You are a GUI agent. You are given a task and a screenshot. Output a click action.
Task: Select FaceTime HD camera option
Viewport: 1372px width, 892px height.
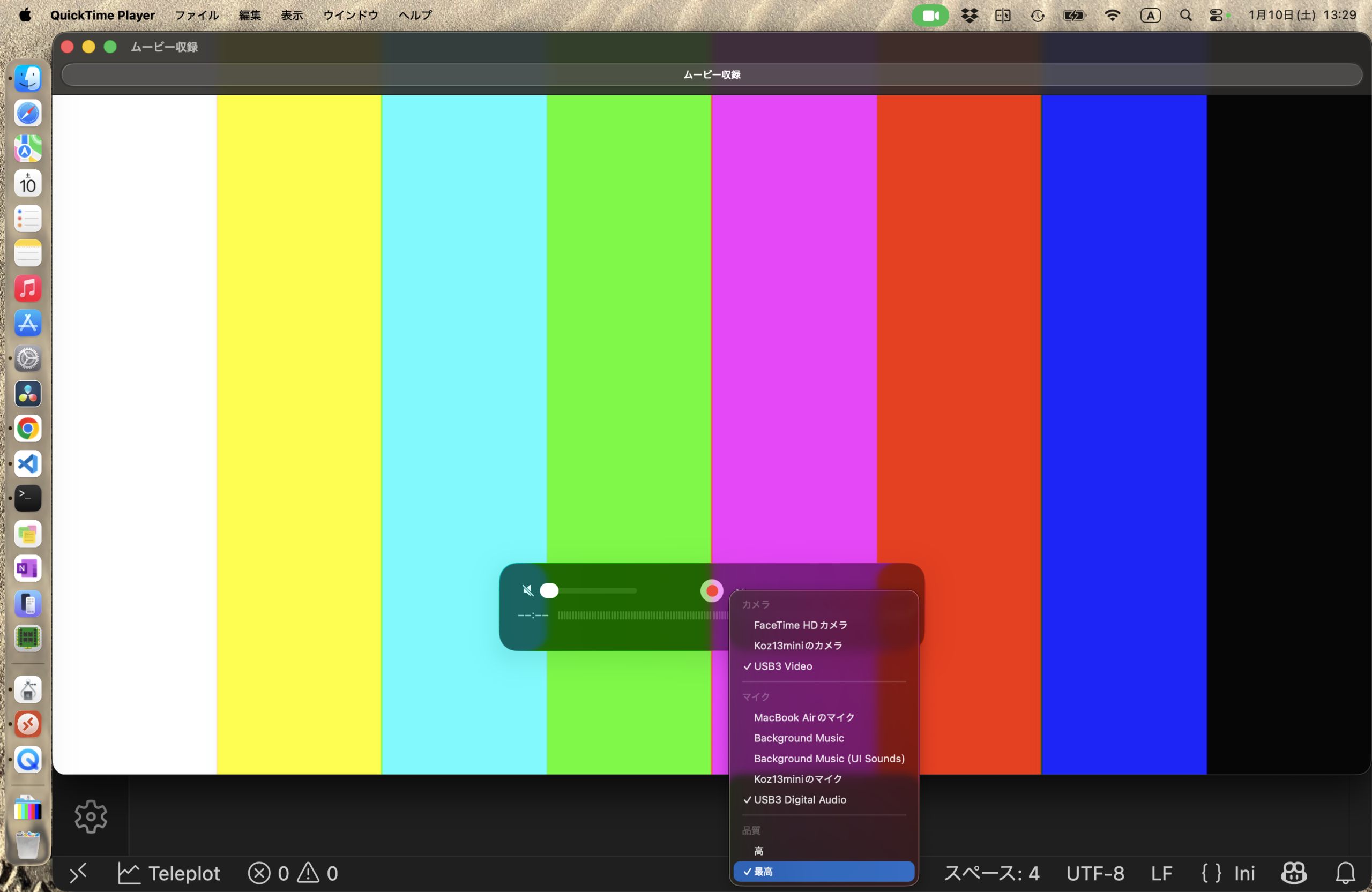point(800,625)
